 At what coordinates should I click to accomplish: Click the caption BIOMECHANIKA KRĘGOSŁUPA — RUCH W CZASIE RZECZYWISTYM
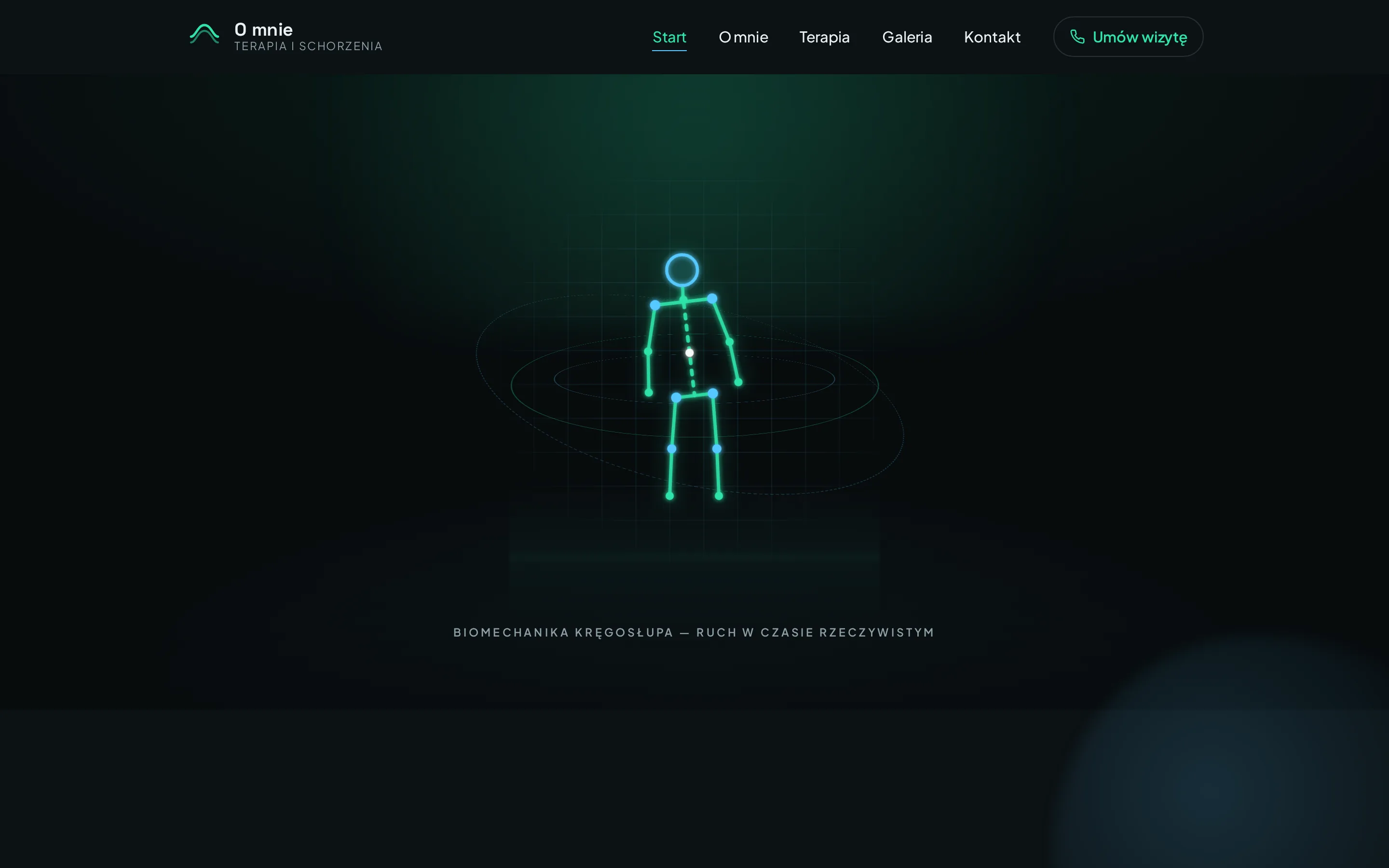click(x=694, y=633)
